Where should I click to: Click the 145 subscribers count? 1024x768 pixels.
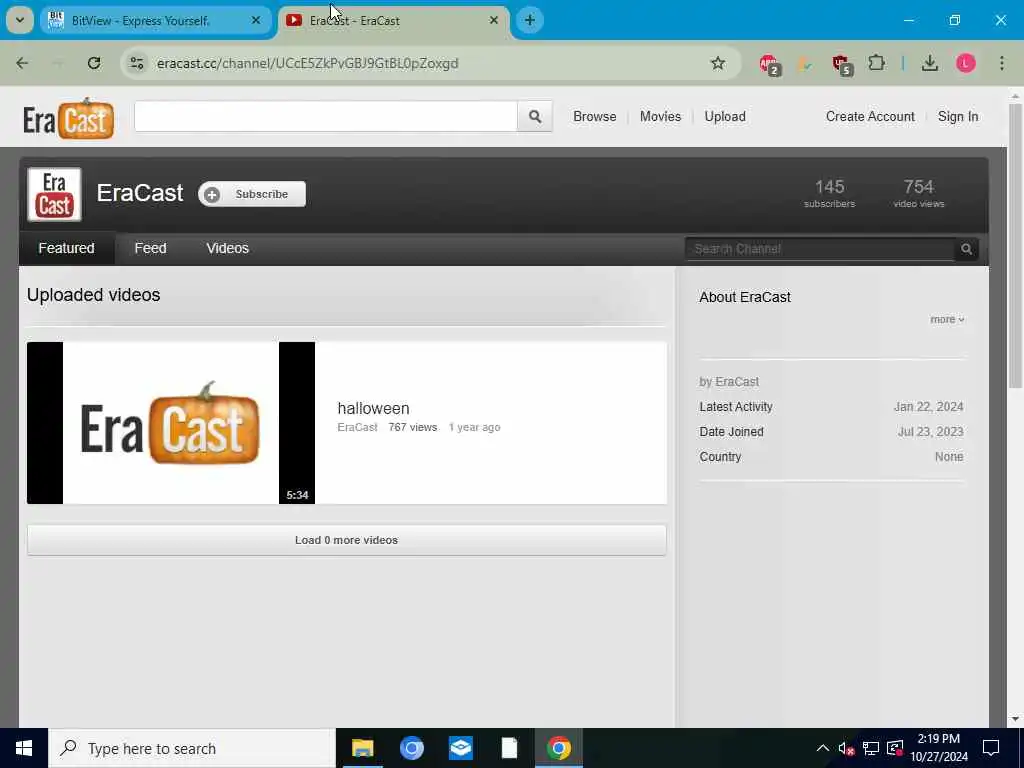point(829,193)
